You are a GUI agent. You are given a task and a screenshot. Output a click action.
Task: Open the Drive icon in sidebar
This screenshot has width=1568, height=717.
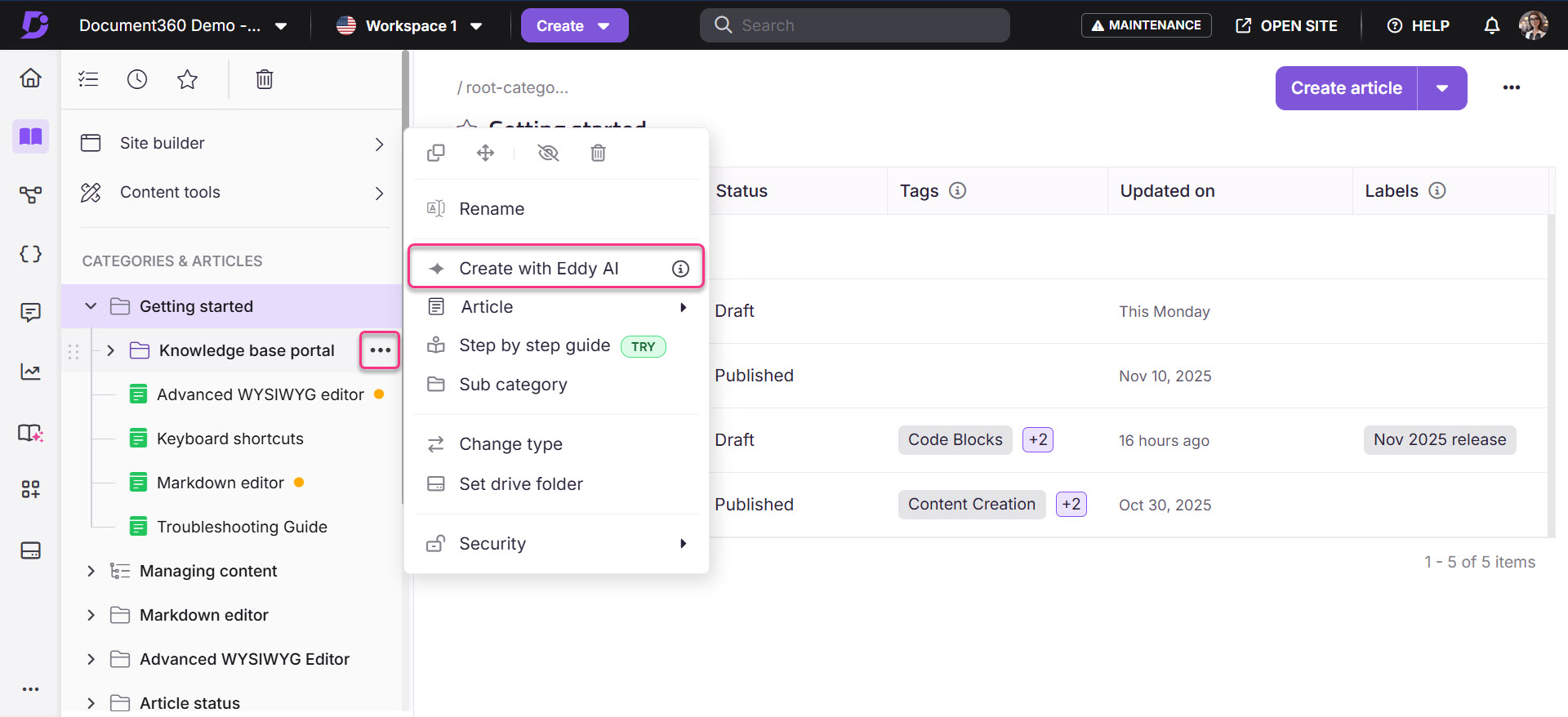30,550
